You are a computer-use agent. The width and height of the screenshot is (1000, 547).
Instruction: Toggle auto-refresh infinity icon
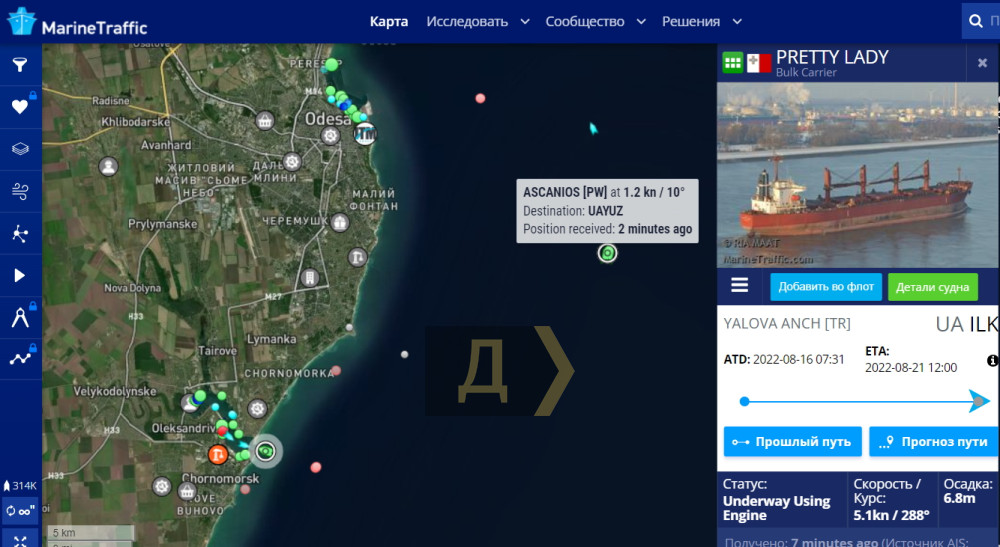click(20, 511)
